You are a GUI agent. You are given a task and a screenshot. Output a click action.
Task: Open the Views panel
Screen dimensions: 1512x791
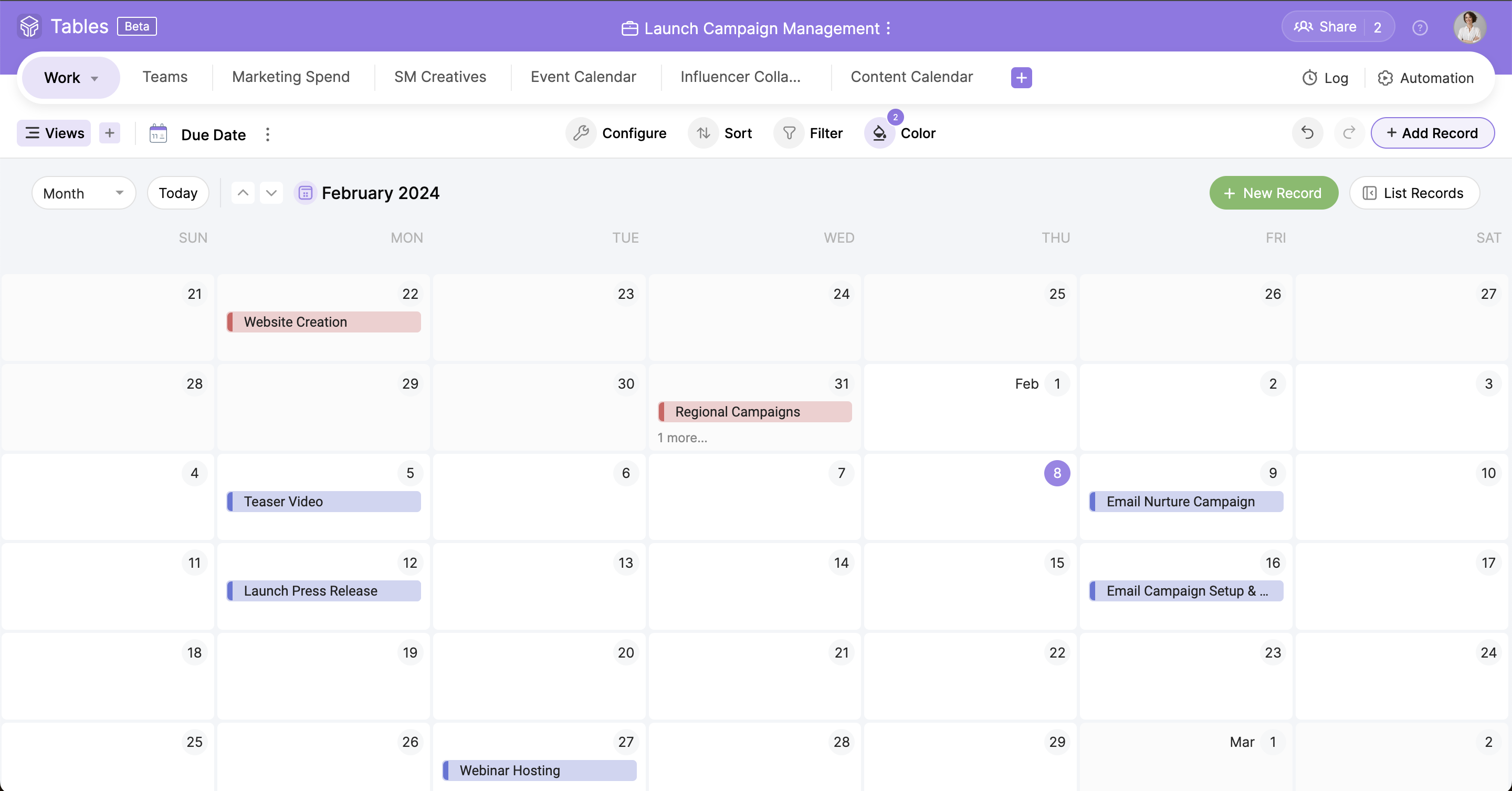[54, 133]
